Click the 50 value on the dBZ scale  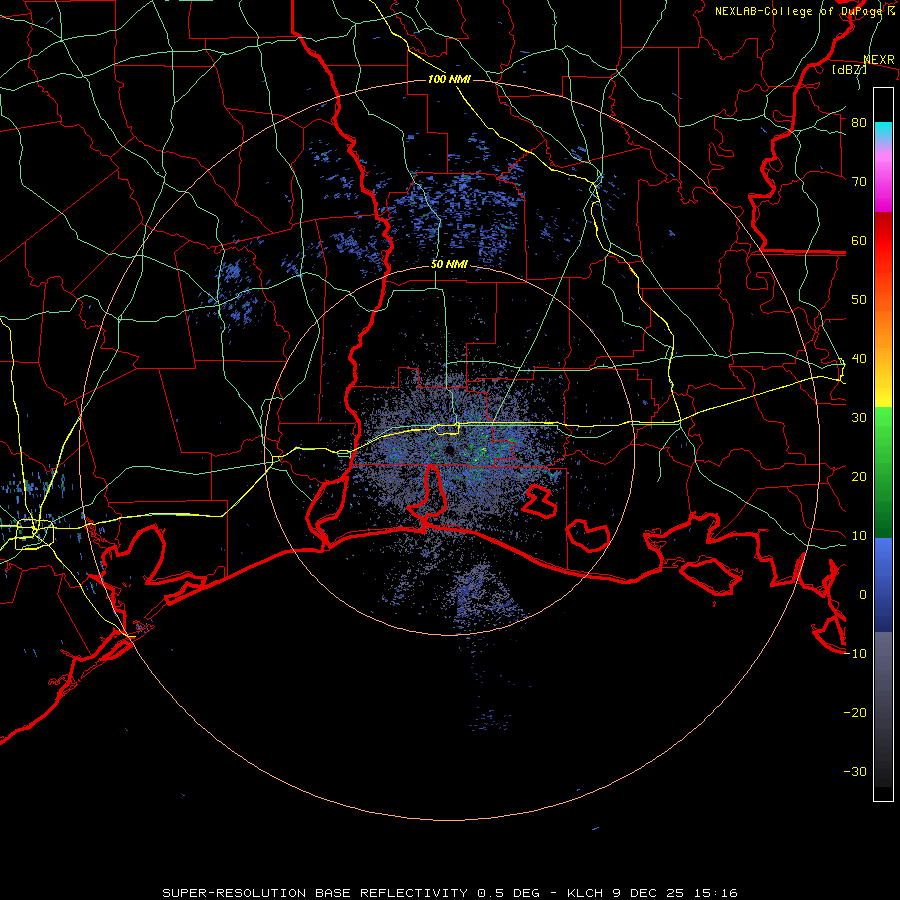[x=859, y=300]
